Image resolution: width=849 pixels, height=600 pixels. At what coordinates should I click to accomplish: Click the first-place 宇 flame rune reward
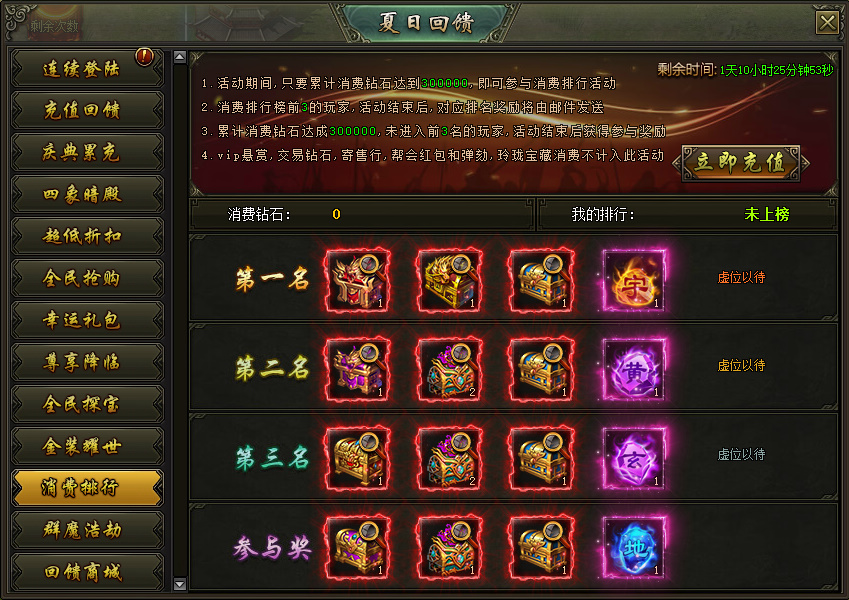634,281
